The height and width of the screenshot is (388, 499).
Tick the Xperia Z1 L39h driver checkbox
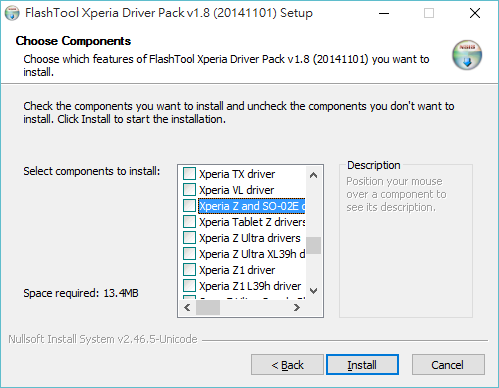point(189,286)
